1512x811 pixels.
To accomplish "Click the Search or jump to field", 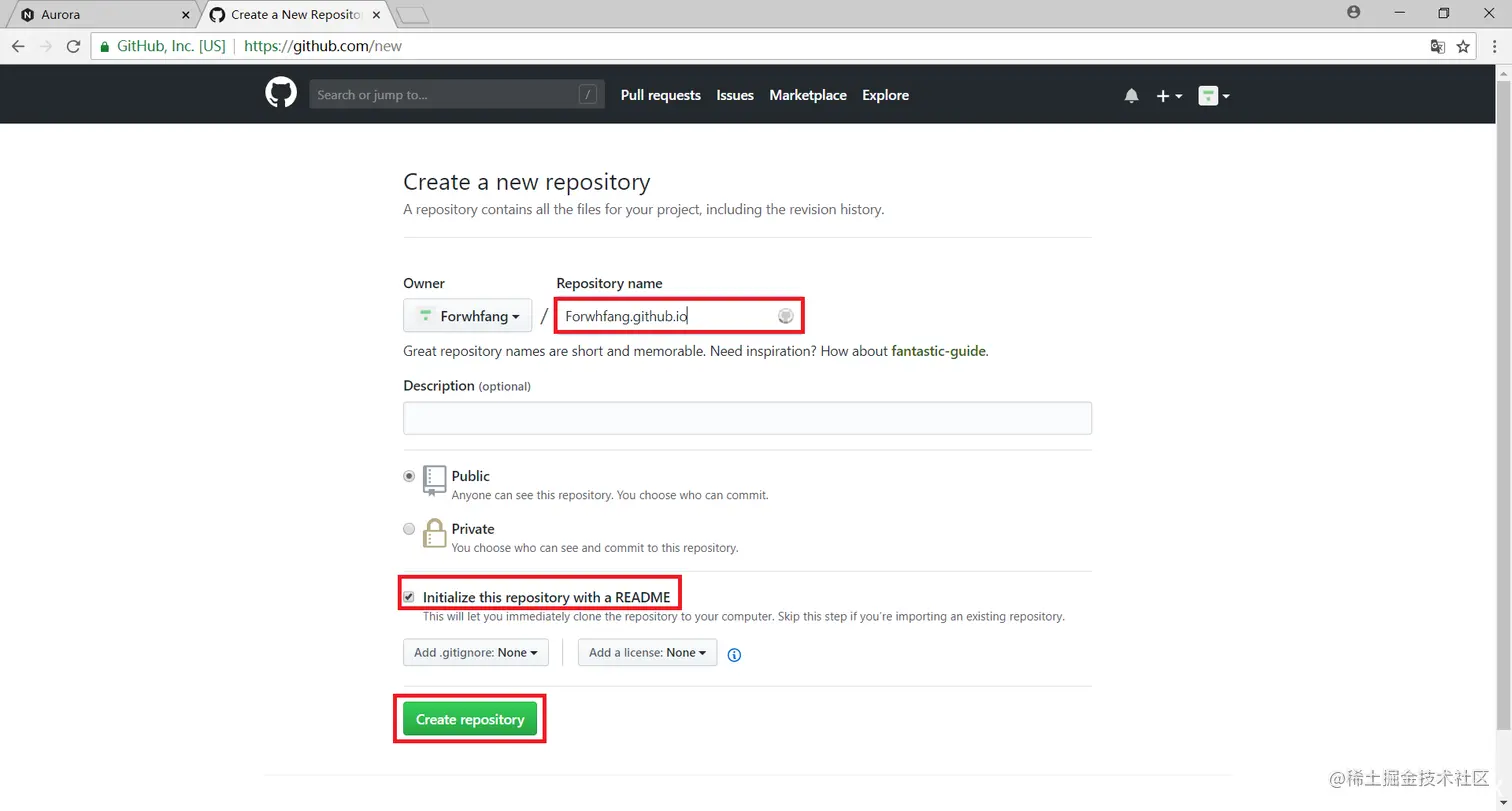I will [457, 95].
